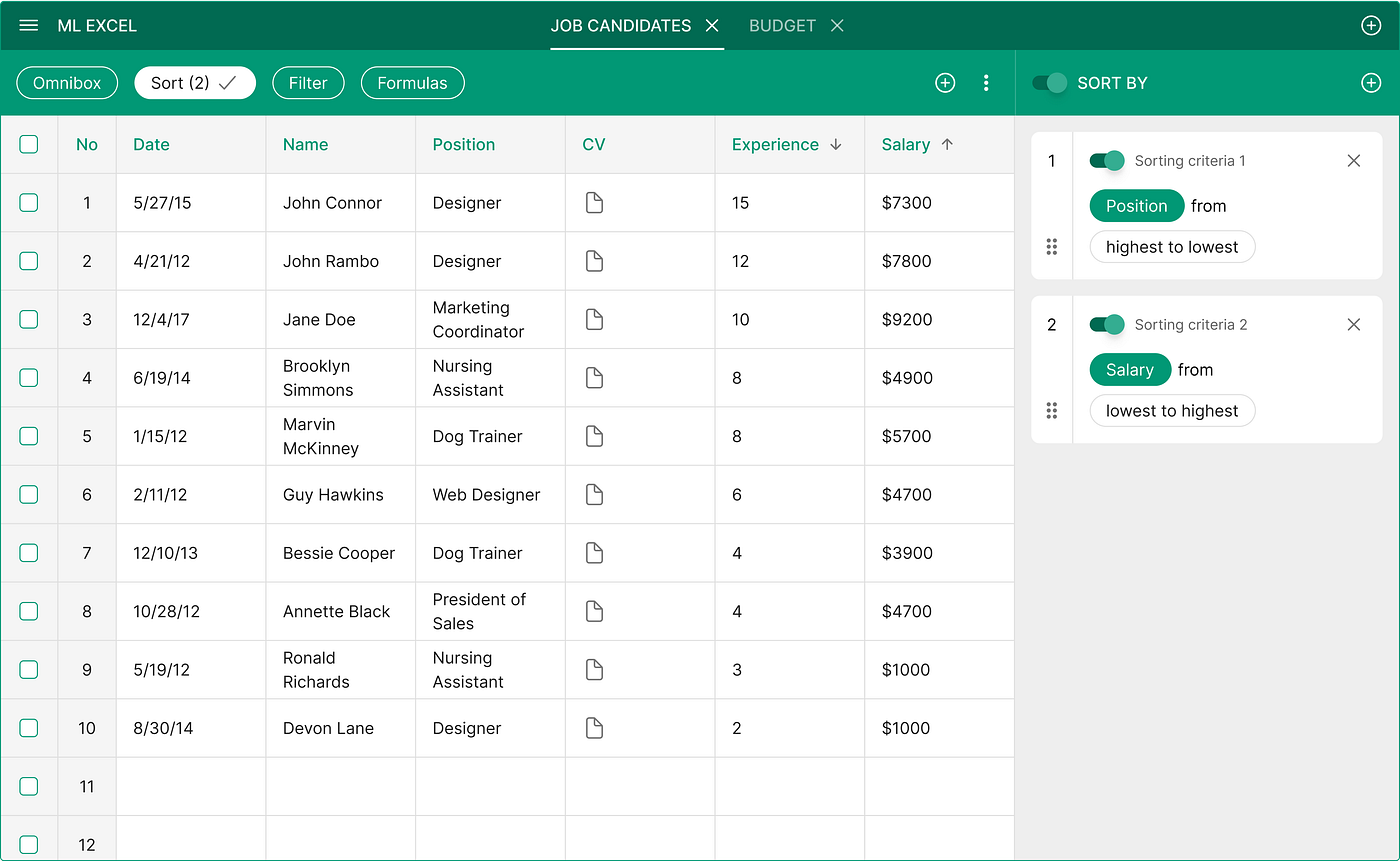The image size is (1400, 861).
Task: Open John Connor's CV document icon
Action: [x=594, y=202]
